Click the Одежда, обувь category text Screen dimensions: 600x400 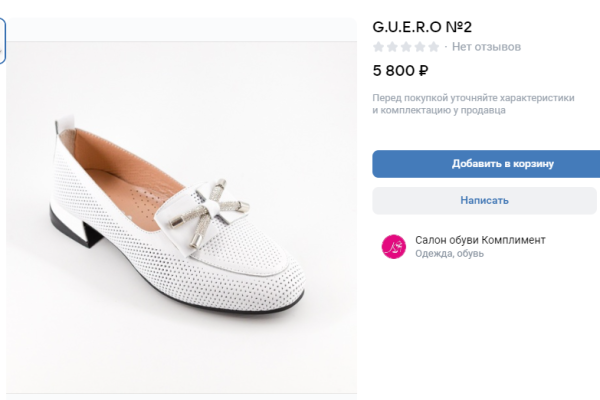tap(450, 254)
